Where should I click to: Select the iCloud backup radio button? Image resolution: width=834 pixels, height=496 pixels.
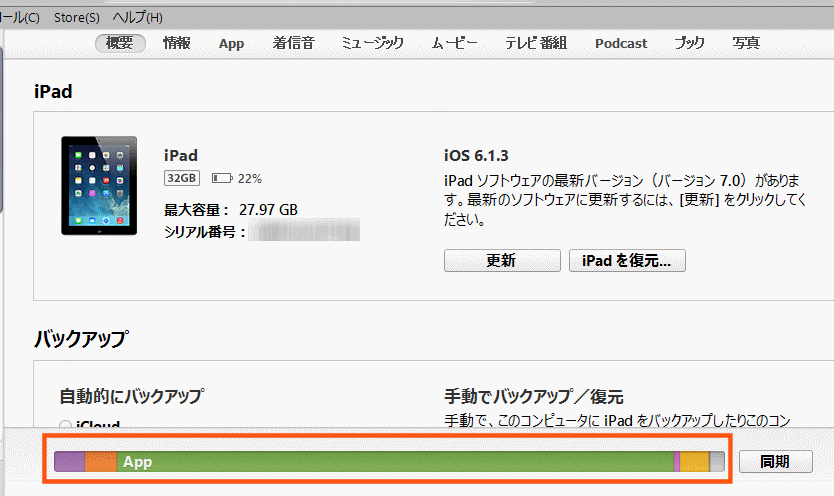(66, 425)
